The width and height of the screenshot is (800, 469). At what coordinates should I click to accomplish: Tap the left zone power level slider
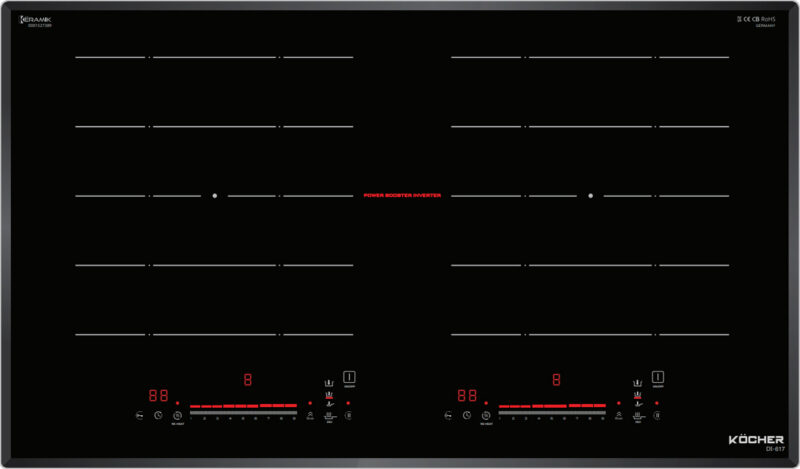[x=243, y=409]
